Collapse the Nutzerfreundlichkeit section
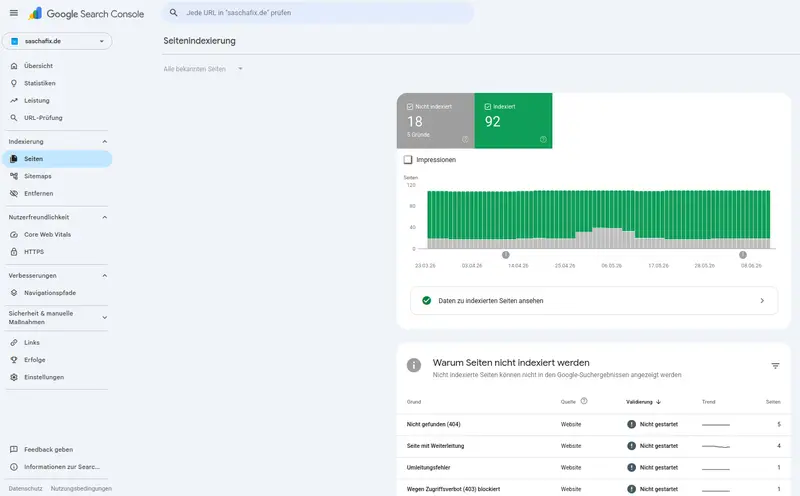Image resolution: width=800 pixels, height=496 pixels. click(x=105, y=217)
